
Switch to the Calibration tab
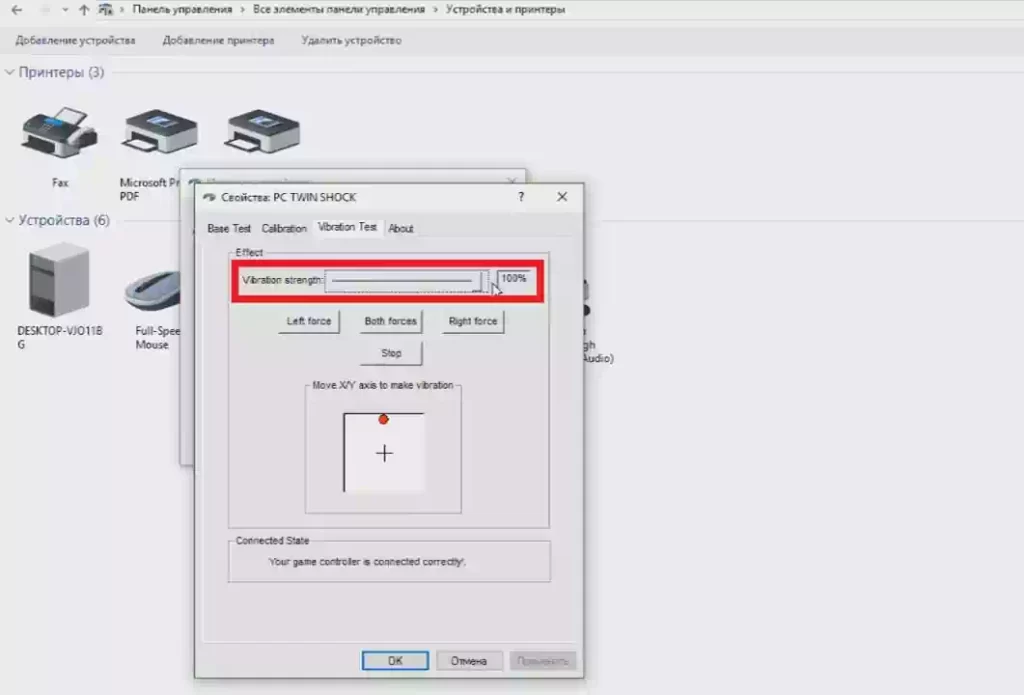(284, 228)
